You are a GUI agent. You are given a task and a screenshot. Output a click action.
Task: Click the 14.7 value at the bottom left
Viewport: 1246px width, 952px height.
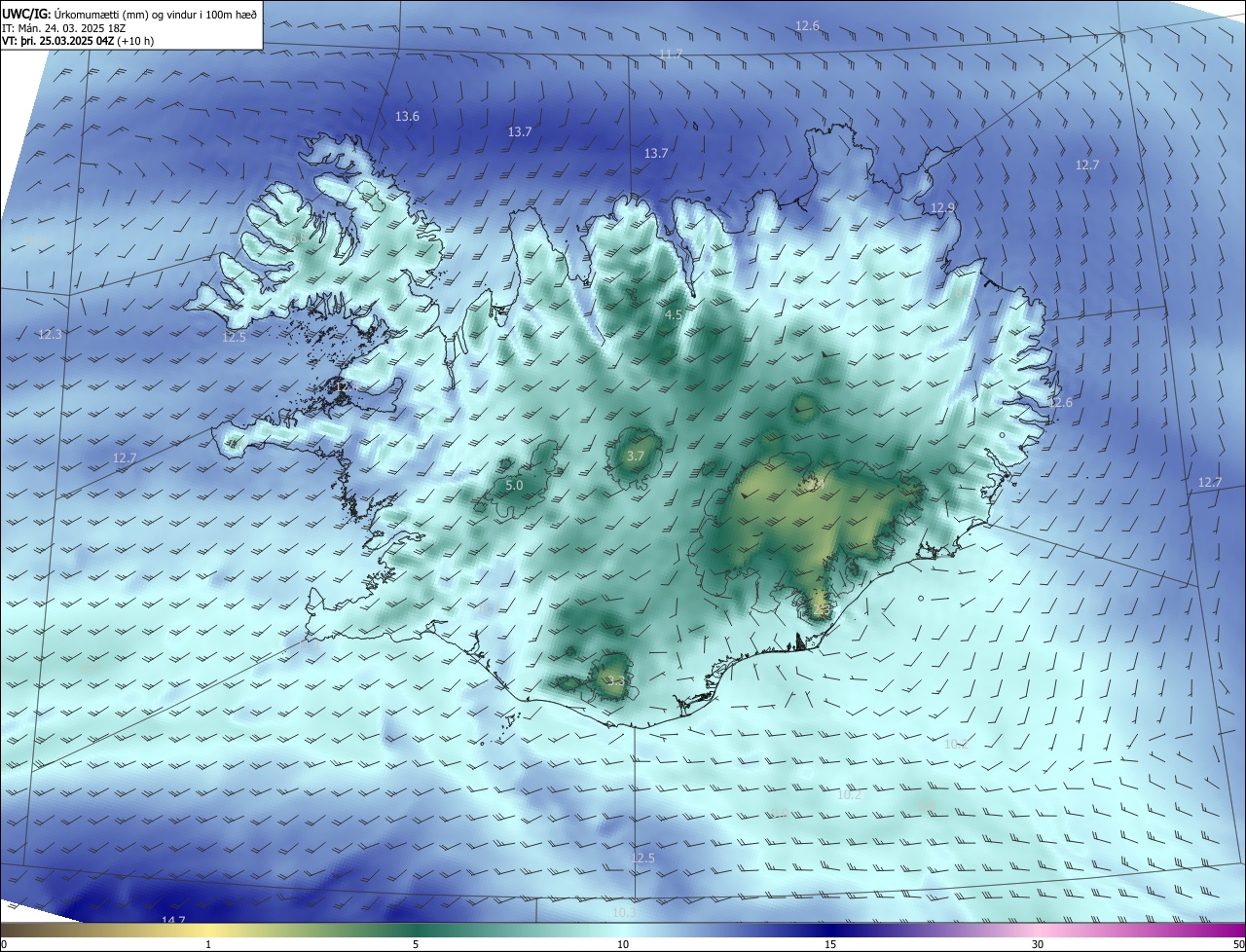click(173, 921)
